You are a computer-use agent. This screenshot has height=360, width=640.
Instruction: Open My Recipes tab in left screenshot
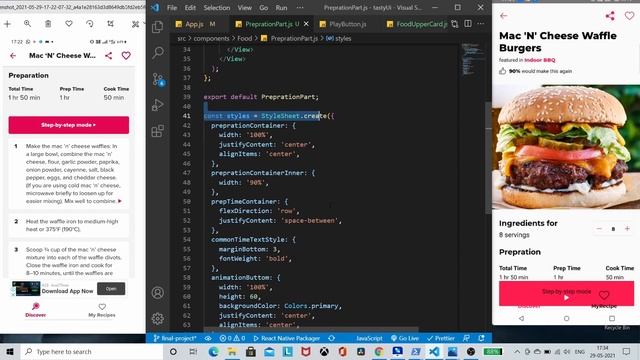point(102,310)
